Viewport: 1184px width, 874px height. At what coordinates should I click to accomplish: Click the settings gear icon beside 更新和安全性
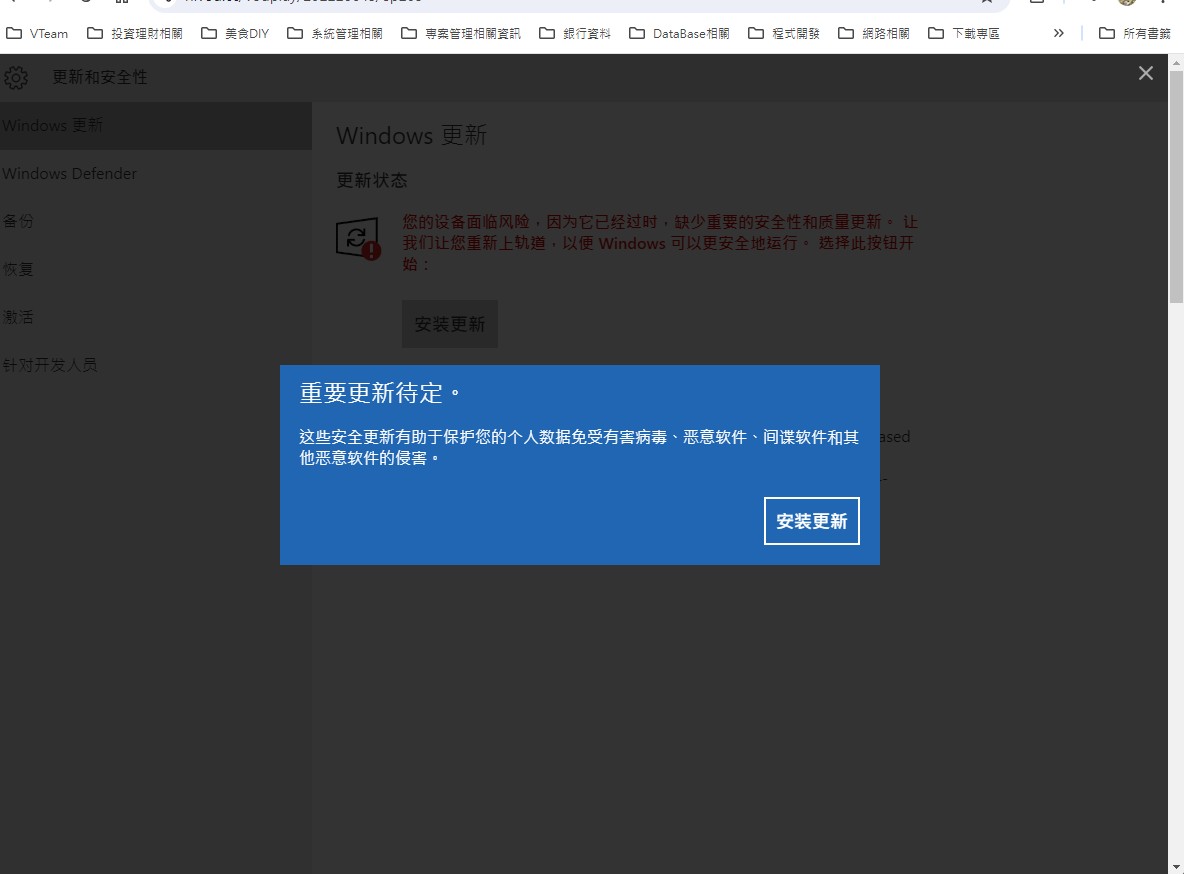(x=16, y=77)
